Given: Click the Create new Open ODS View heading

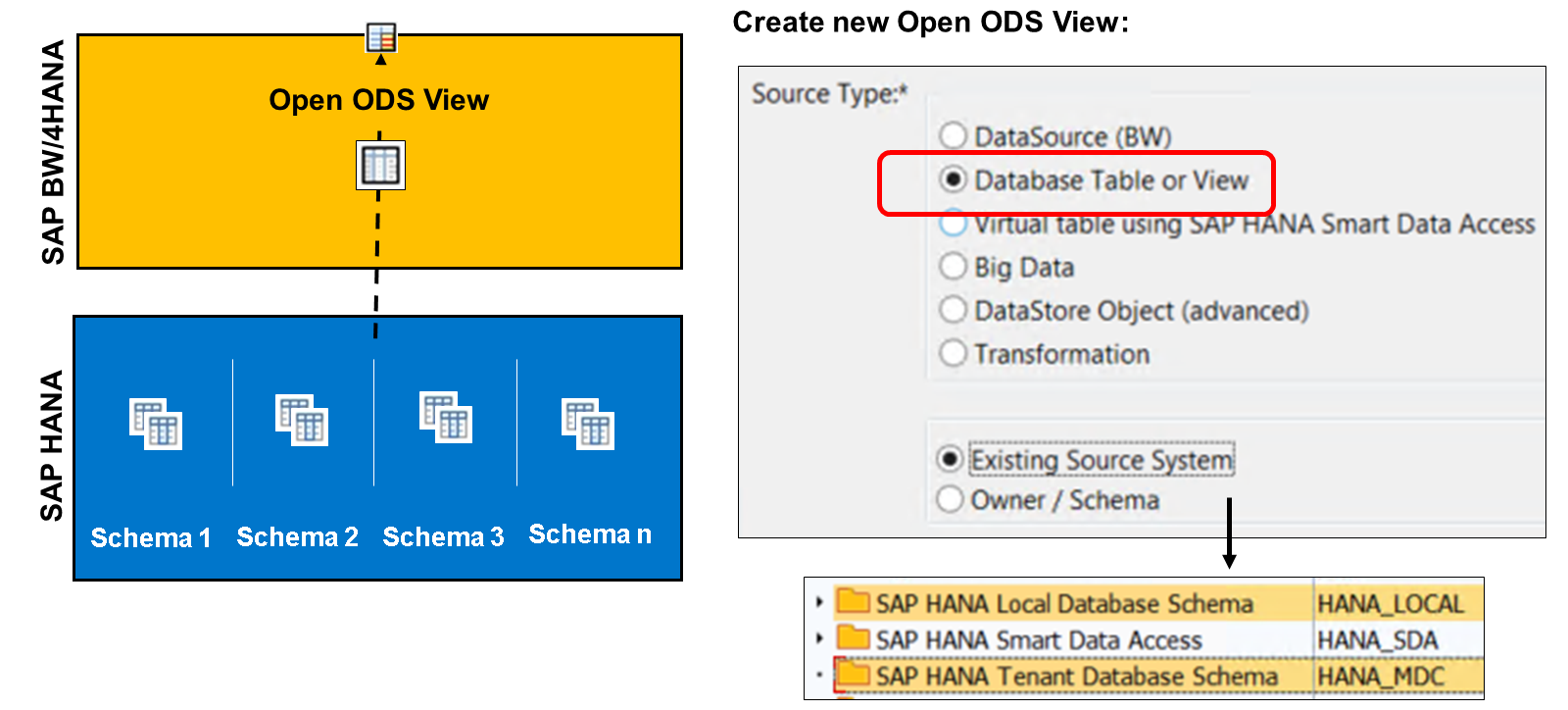Looking at the screenshot, I should (x=931, y=22).
